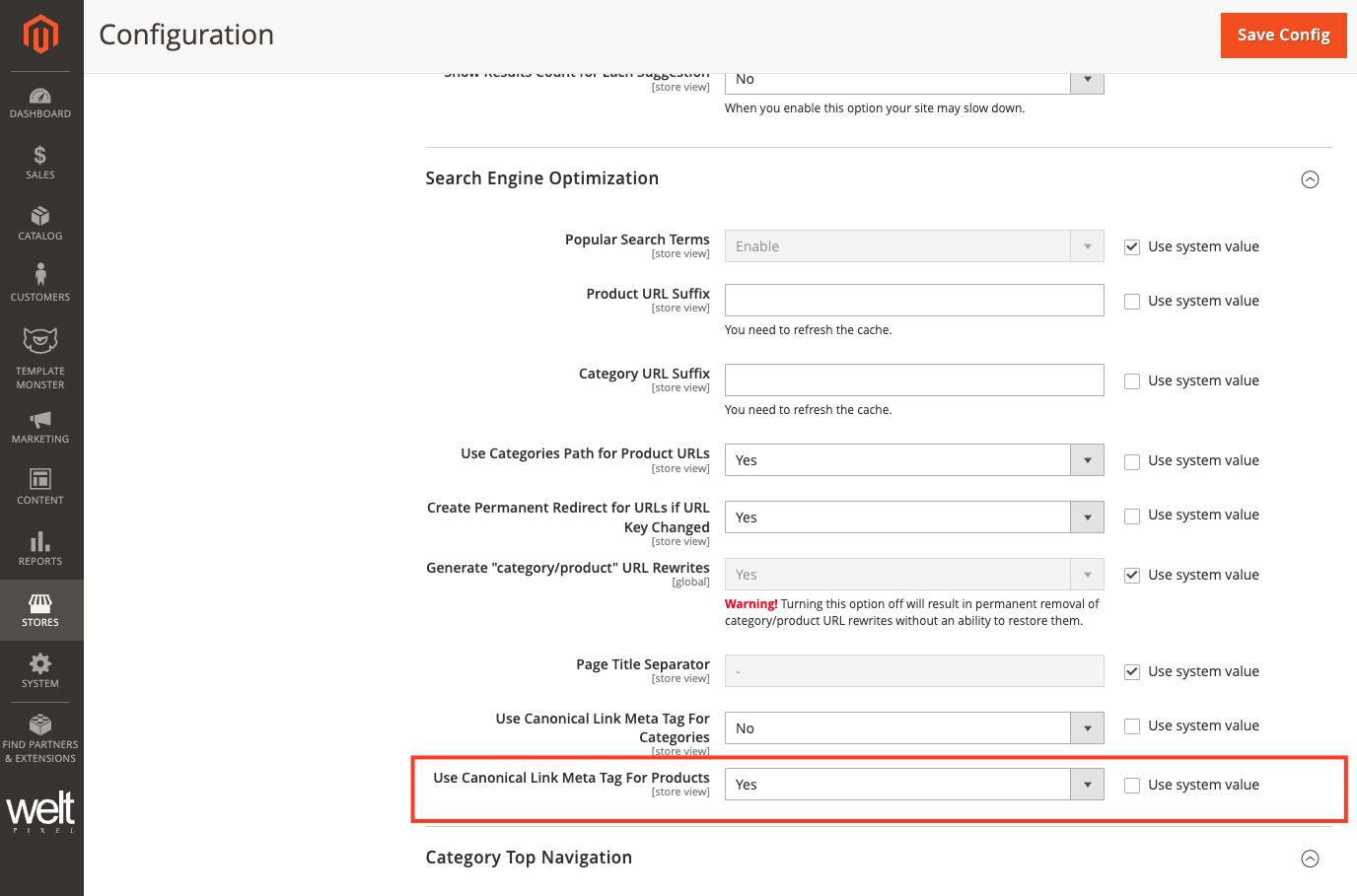The height and width of the screenshot is (896, 1357).
Task: Open the System menu in sidebar
Action: 40,671
